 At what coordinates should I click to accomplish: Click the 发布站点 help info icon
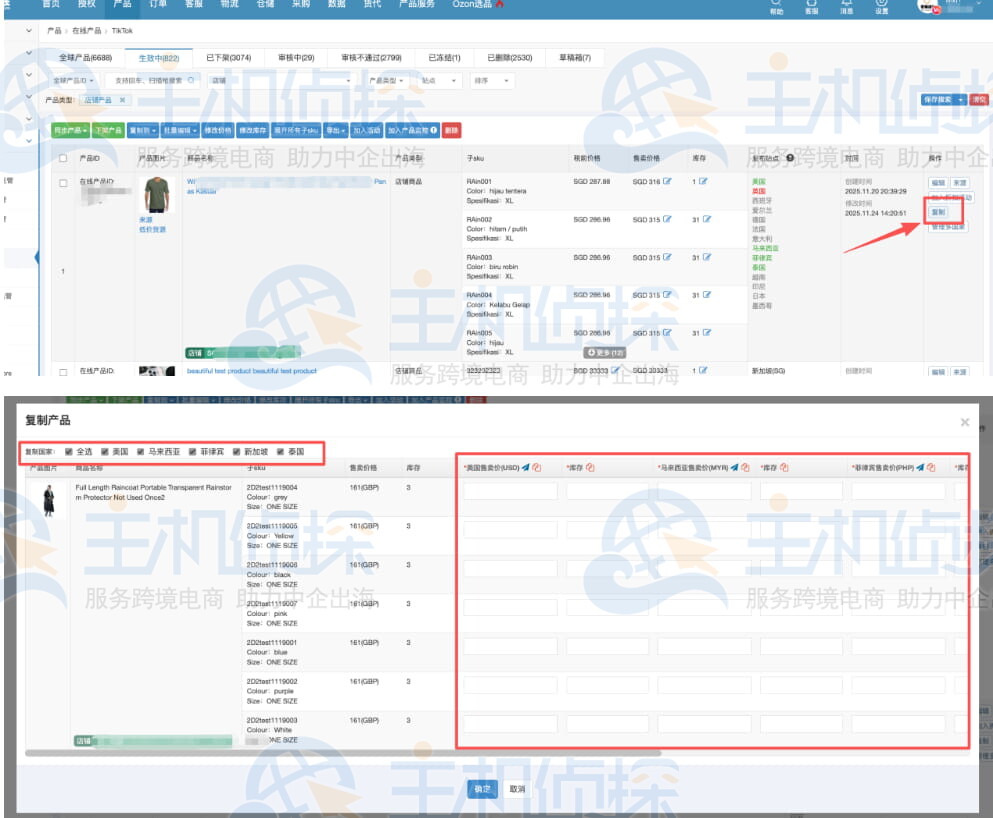[x=791, y=158]
